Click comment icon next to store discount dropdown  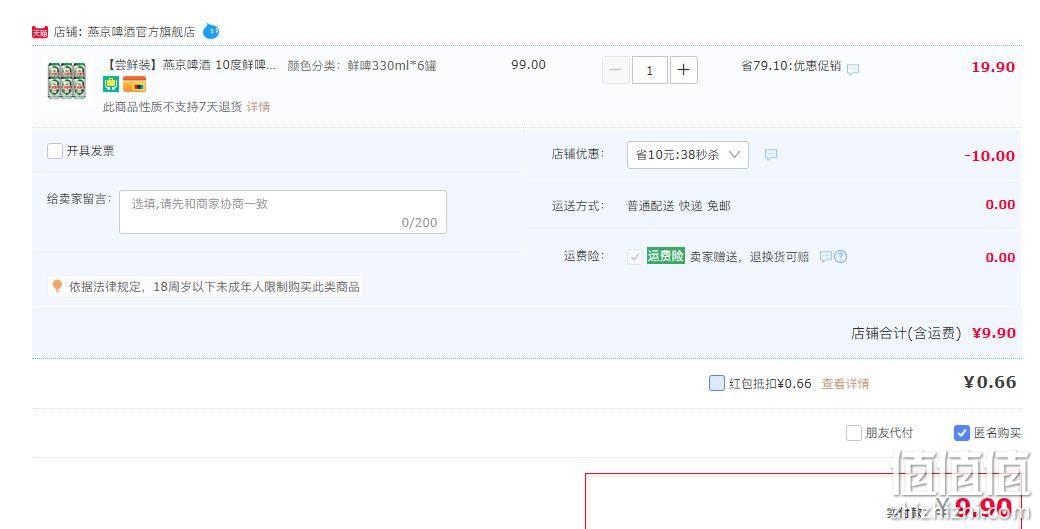click(x=771, y=154)
